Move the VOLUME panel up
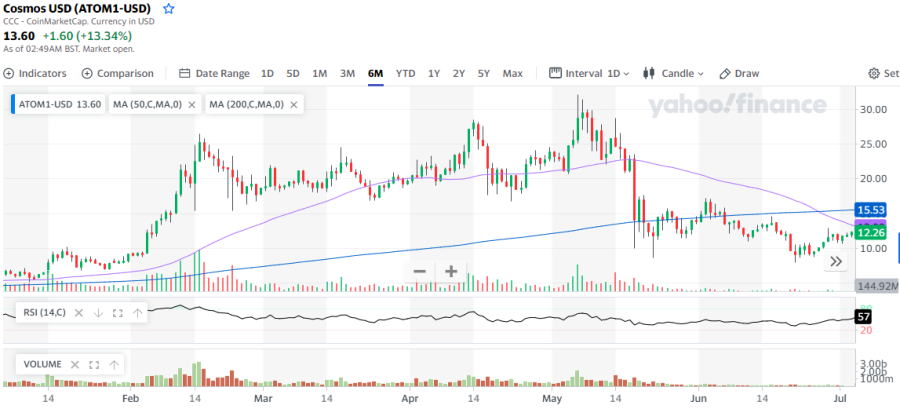This screenshot has width=900, height=409. click(114, 364)
